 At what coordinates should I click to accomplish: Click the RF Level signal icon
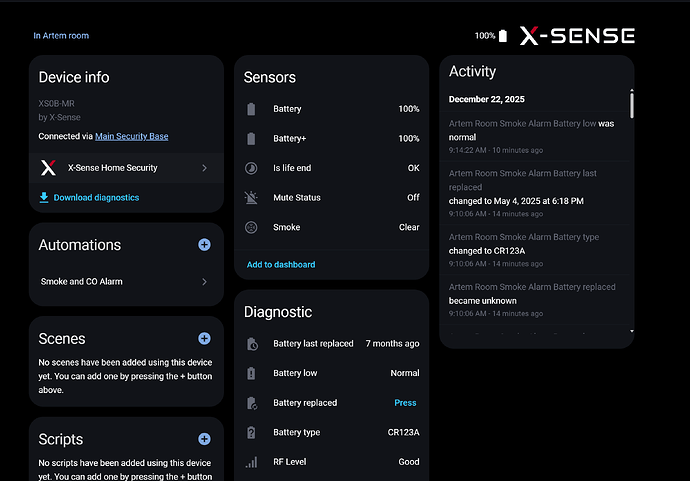252,462
